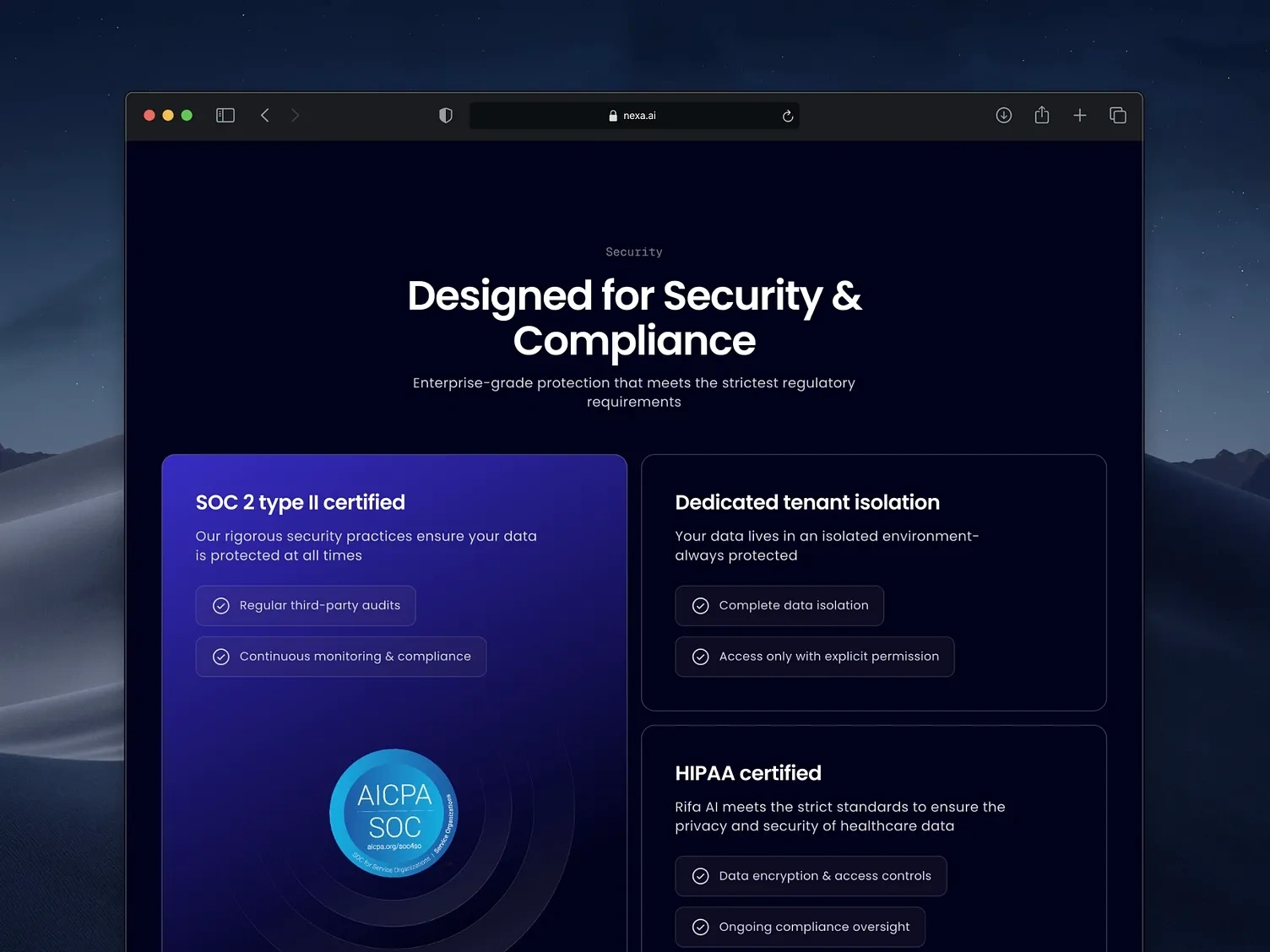Click the Designed for Security & Compliance title
Image resolution: width=1270 pixels, height=952 pixels.
tap(634, 318)
